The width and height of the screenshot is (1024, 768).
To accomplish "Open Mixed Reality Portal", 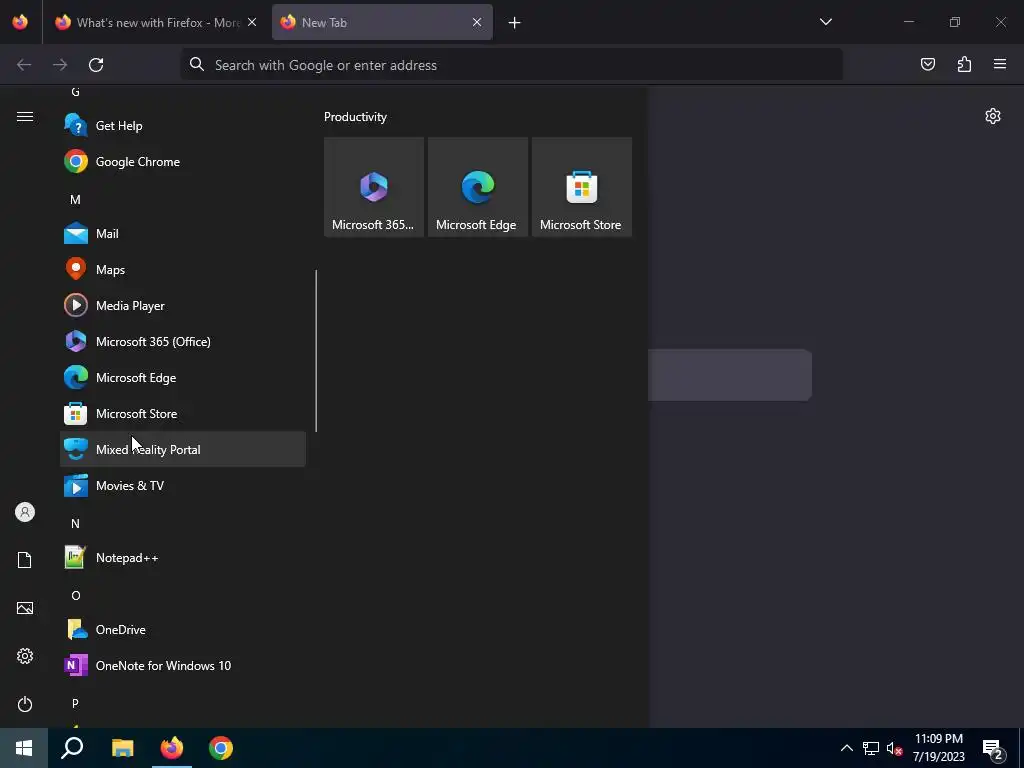I will point(183,449).
